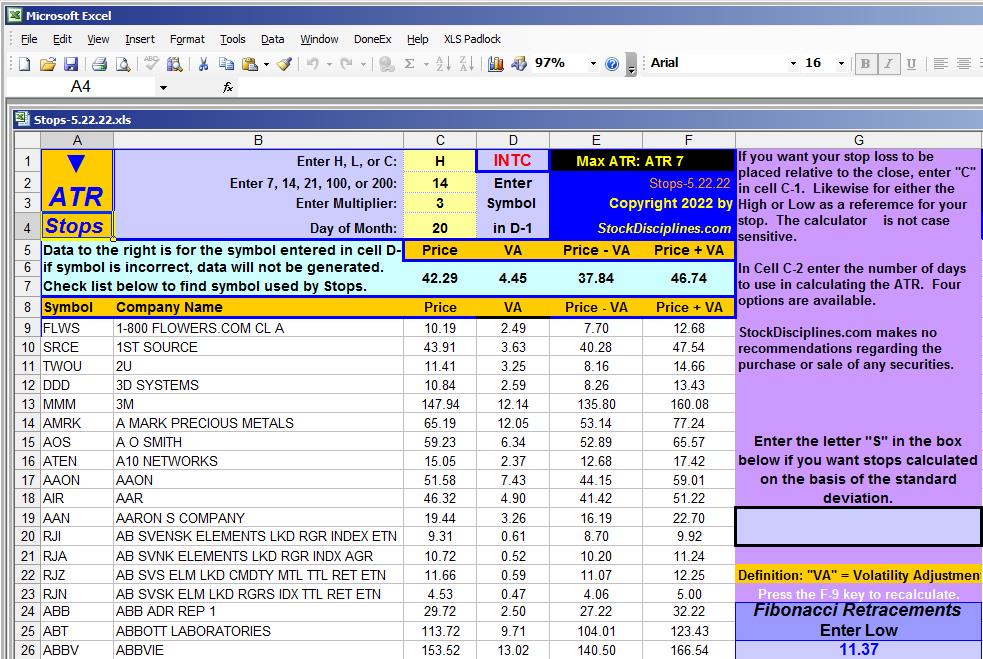Launch the Chart Wizard icon
The height and width of the screenshot is (659, 983).
495,63
